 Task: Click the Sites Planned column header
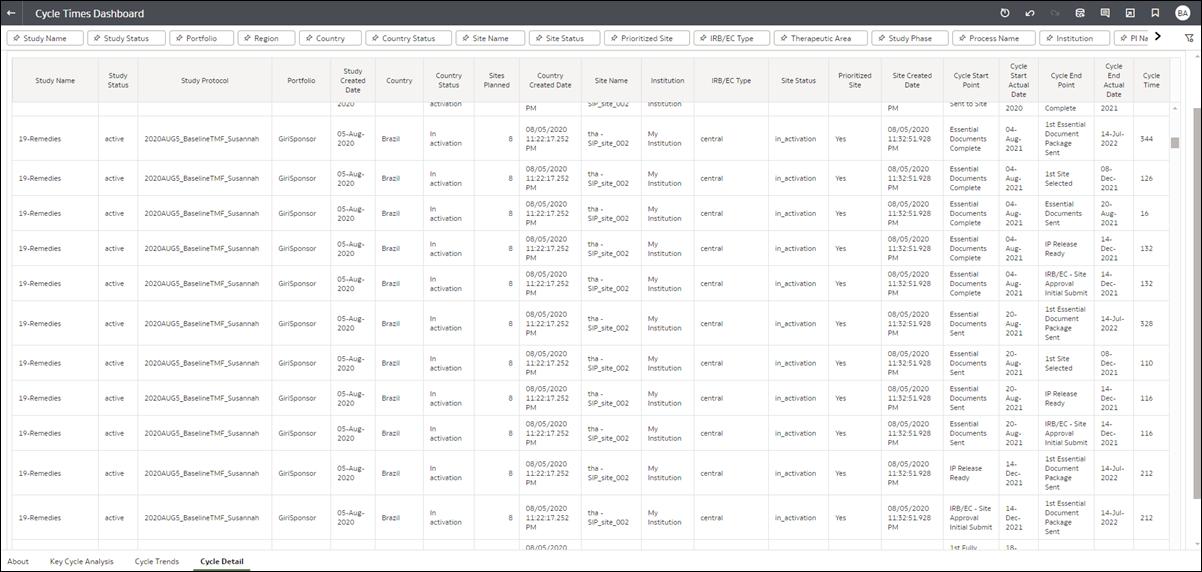pyautogui.click(x=497, y=80)
